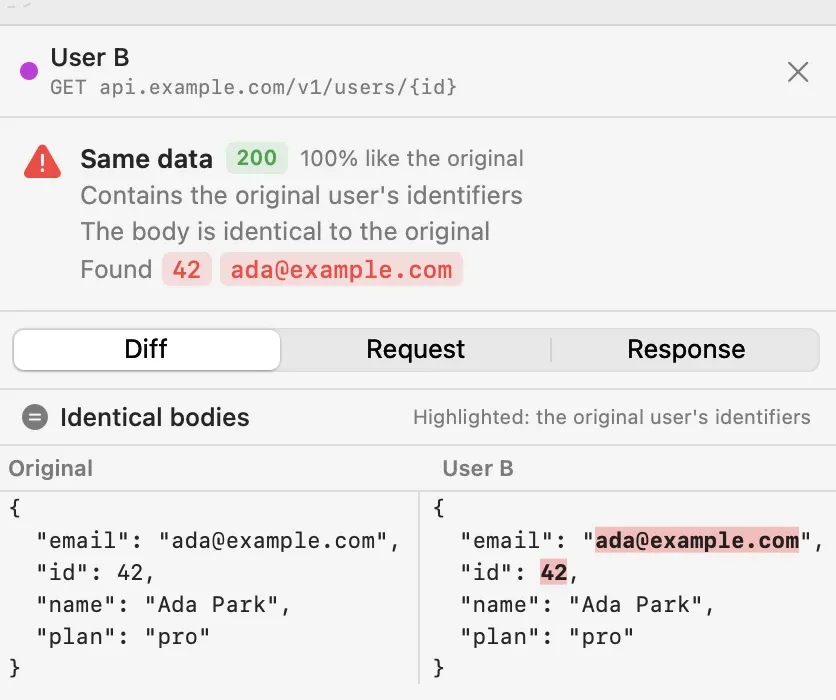Viewport: 836px width, 700px height.
Task: Click the purple User B status dot
Action: (x=29, y=70)
